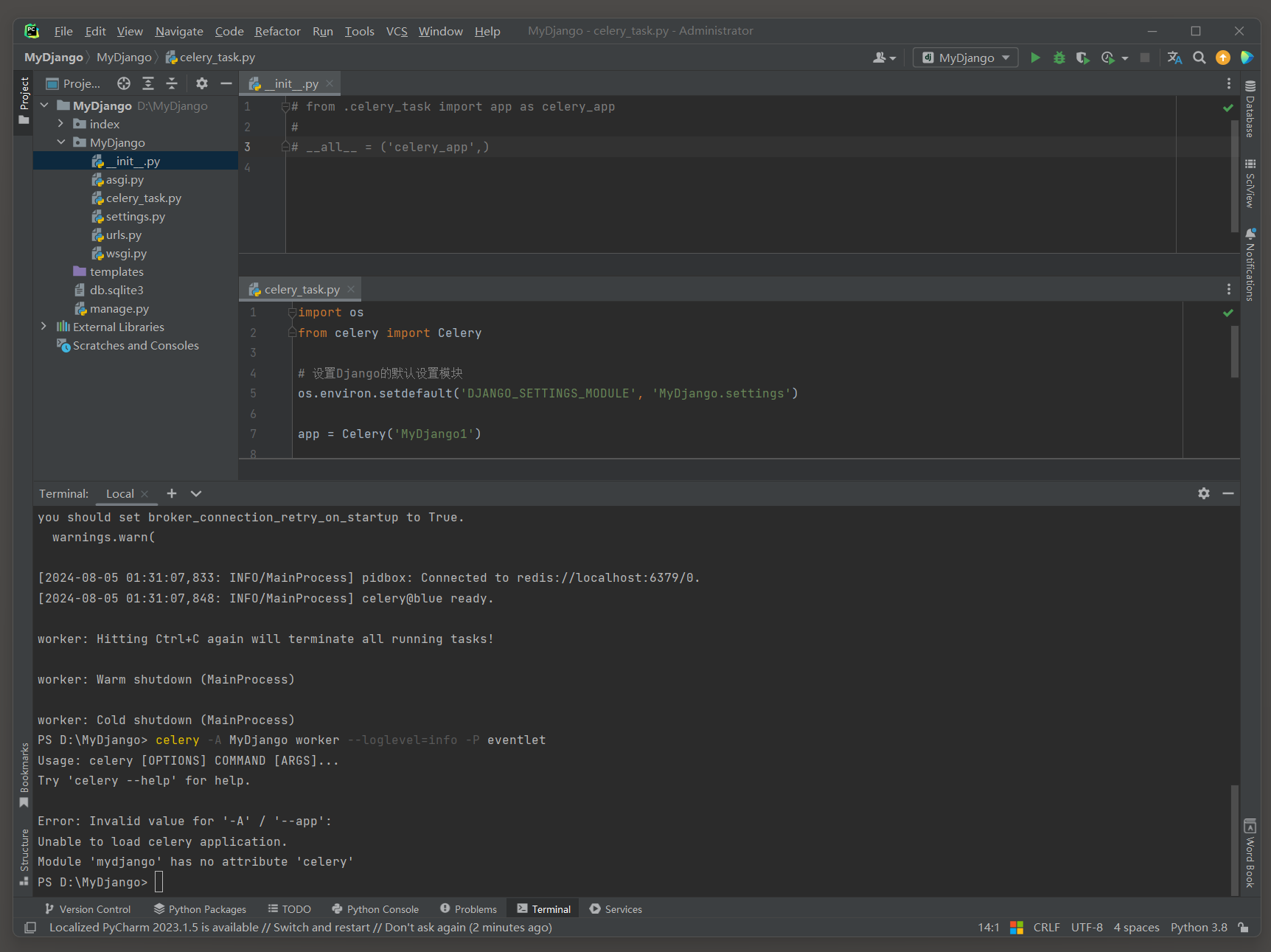The image size is (1271, 952).
Task: Open the Services tool window
Action: point(616,909)
